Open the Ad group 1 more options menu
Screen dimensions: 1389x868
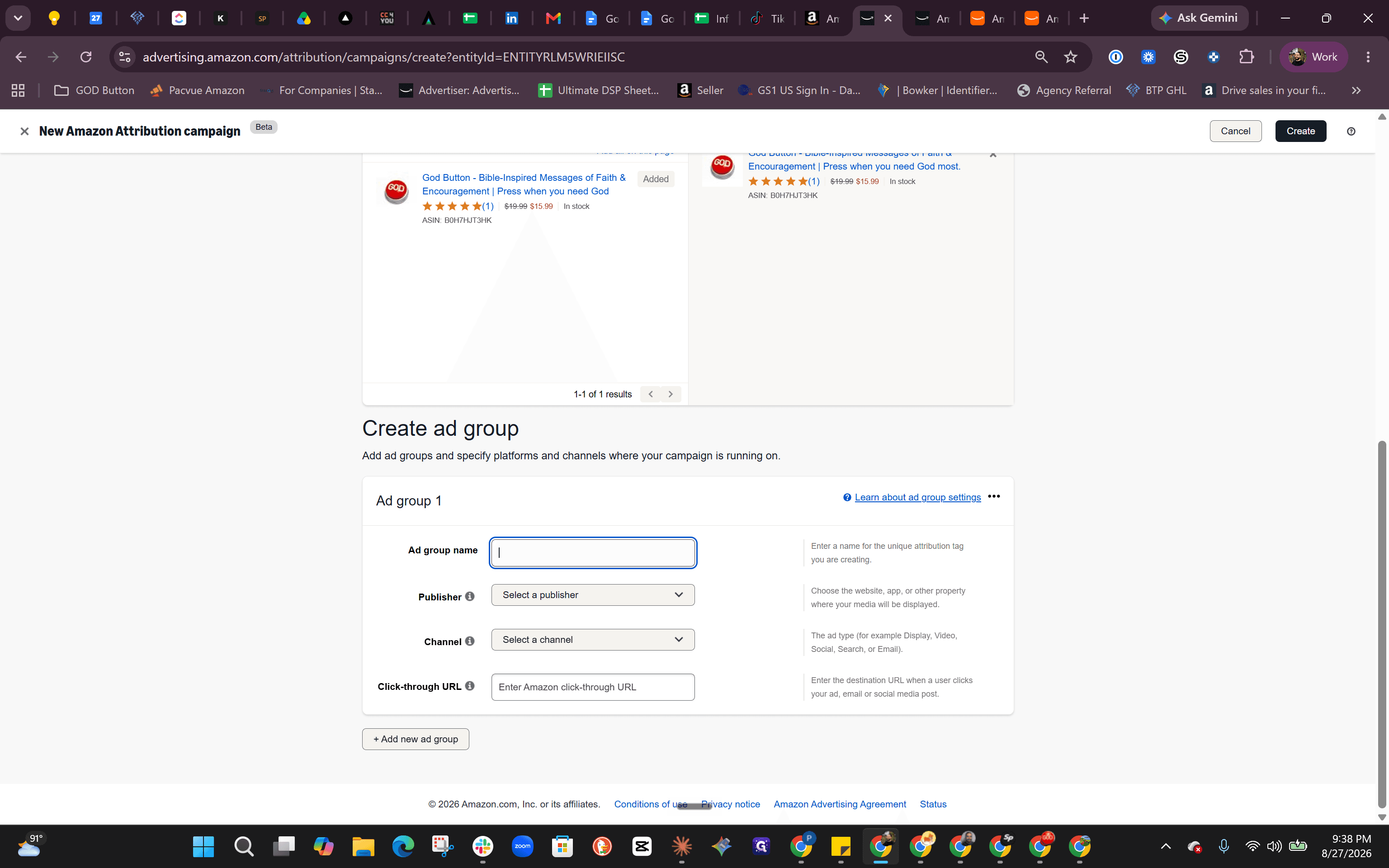point(994,496)
